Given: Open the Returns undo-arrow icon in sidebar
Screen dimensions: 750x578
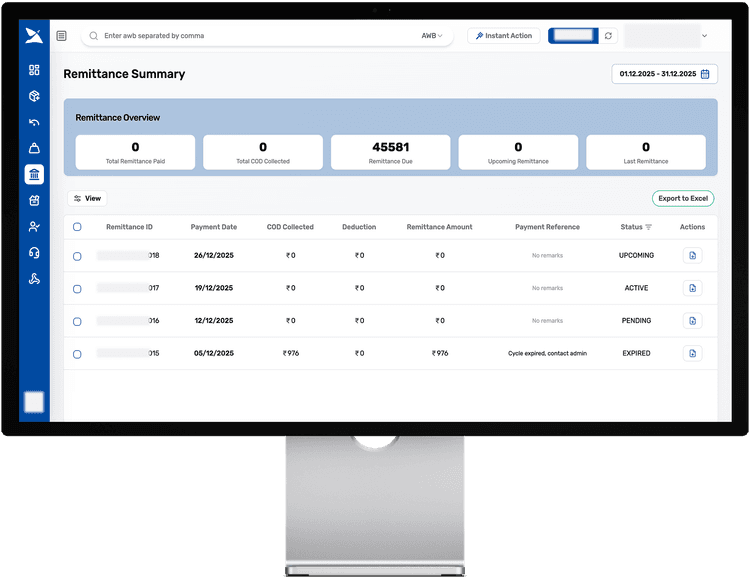Looking at the screenshot, I should pyautogui.click(x=34, y=122).
